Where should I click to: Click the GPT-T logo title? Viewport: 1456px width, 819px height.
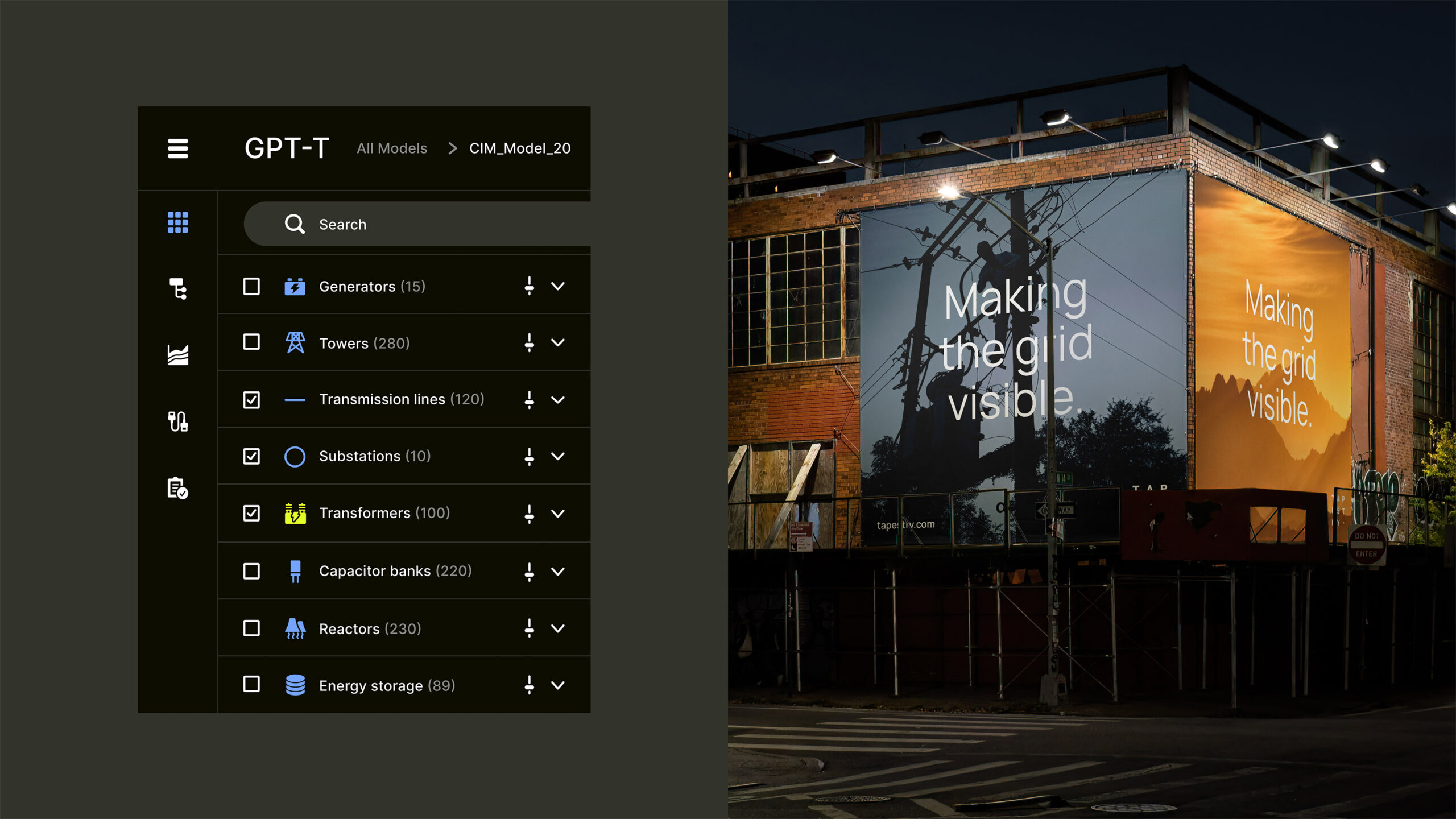click(287, 148)
